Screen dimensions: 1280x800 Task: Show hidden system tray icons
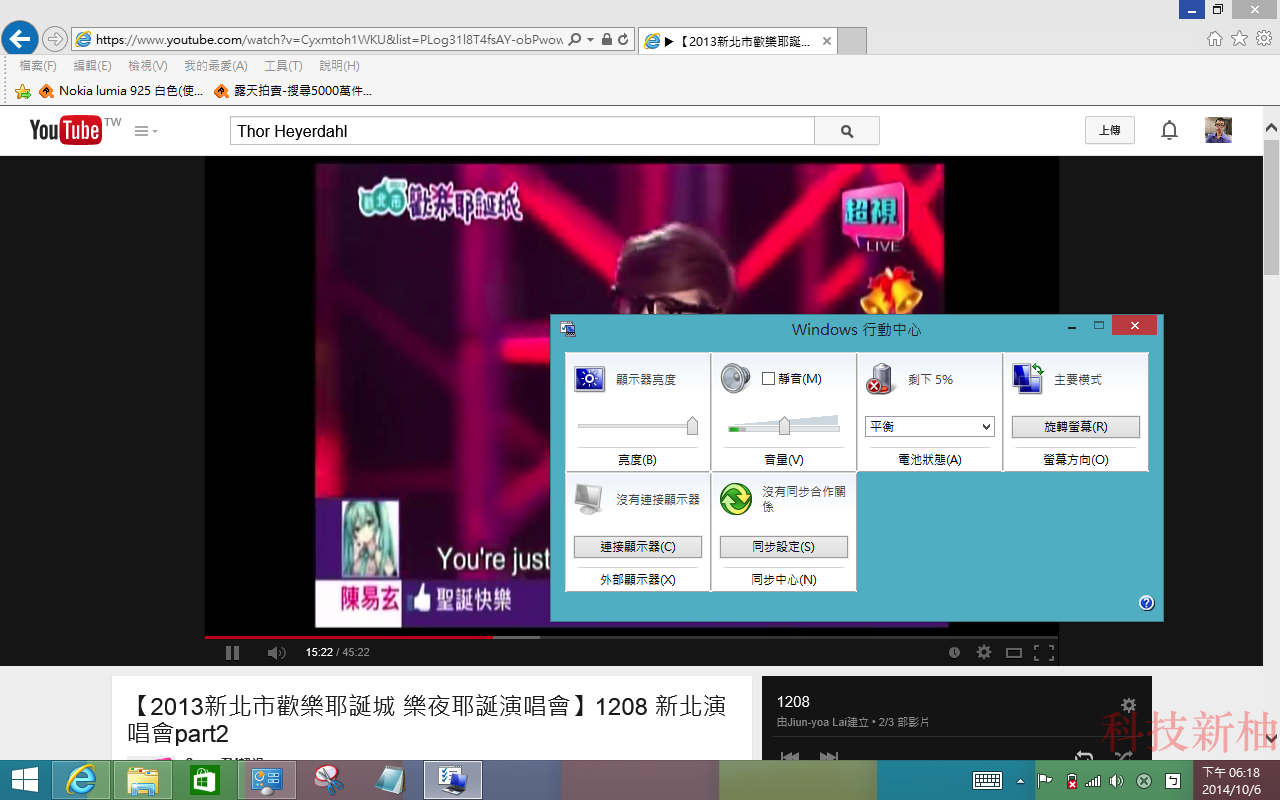pos(1020,781)
